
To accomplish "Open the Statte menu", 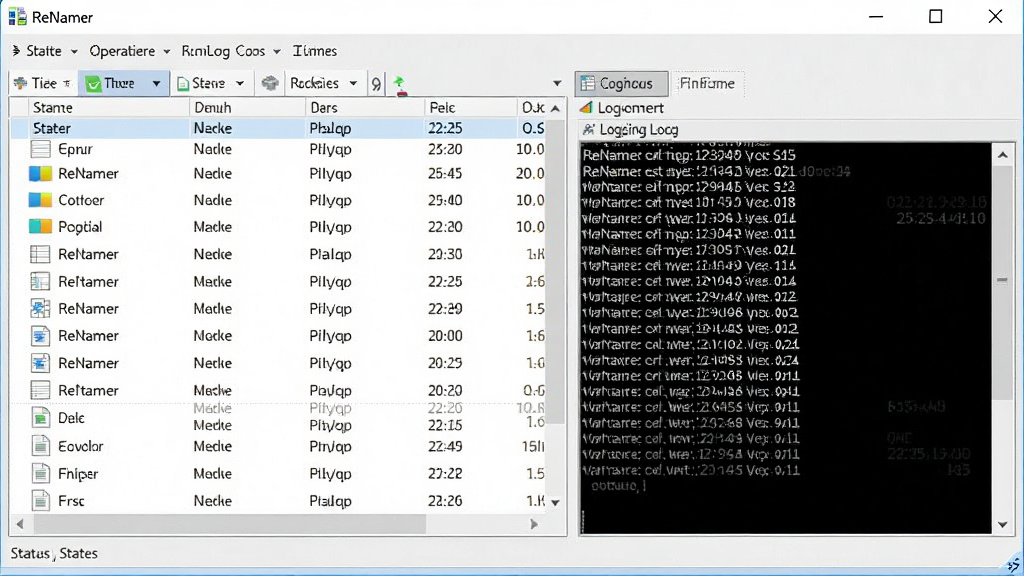I will click(45, 51).
